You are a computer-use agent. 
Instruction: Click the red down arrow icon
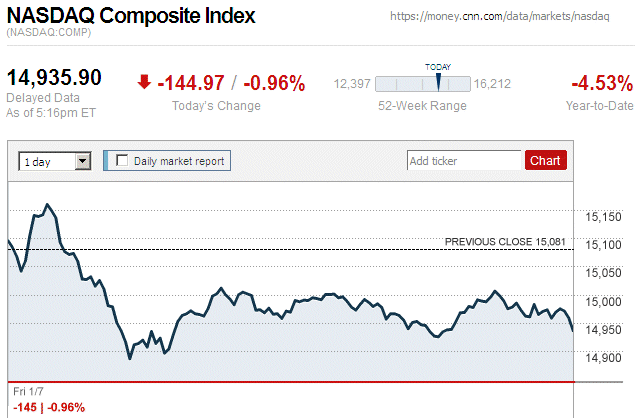point(145,83)
